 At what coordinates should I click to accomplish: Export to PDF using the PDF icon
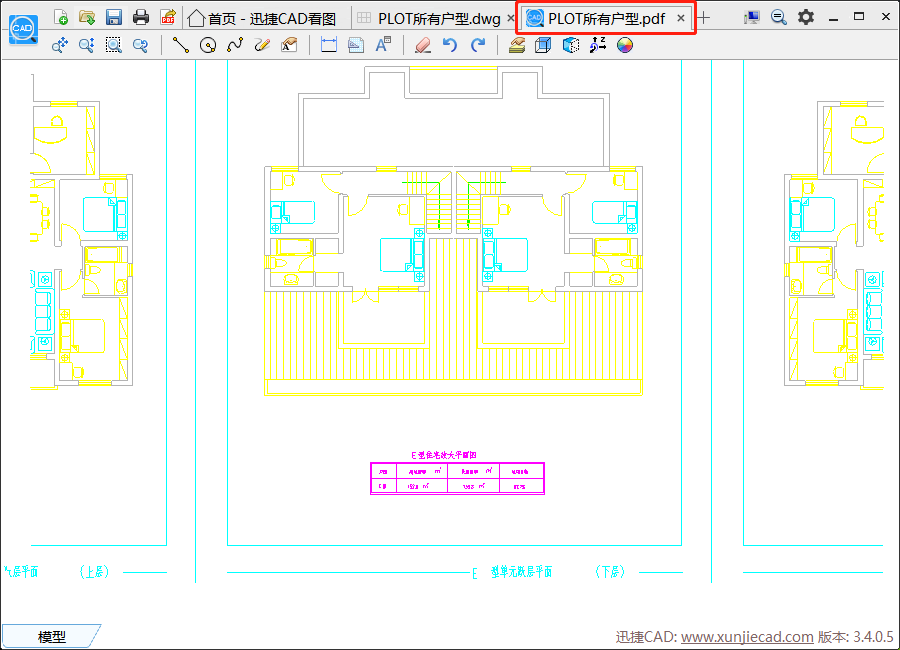point(168,17)
